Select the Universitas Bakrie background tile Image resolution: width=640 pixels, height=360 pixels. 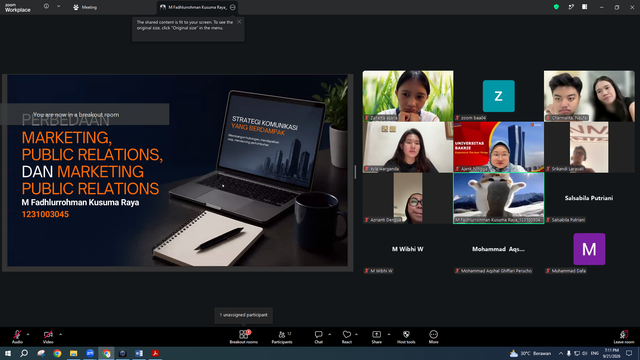pyautogui.click(x=498, y=147)
